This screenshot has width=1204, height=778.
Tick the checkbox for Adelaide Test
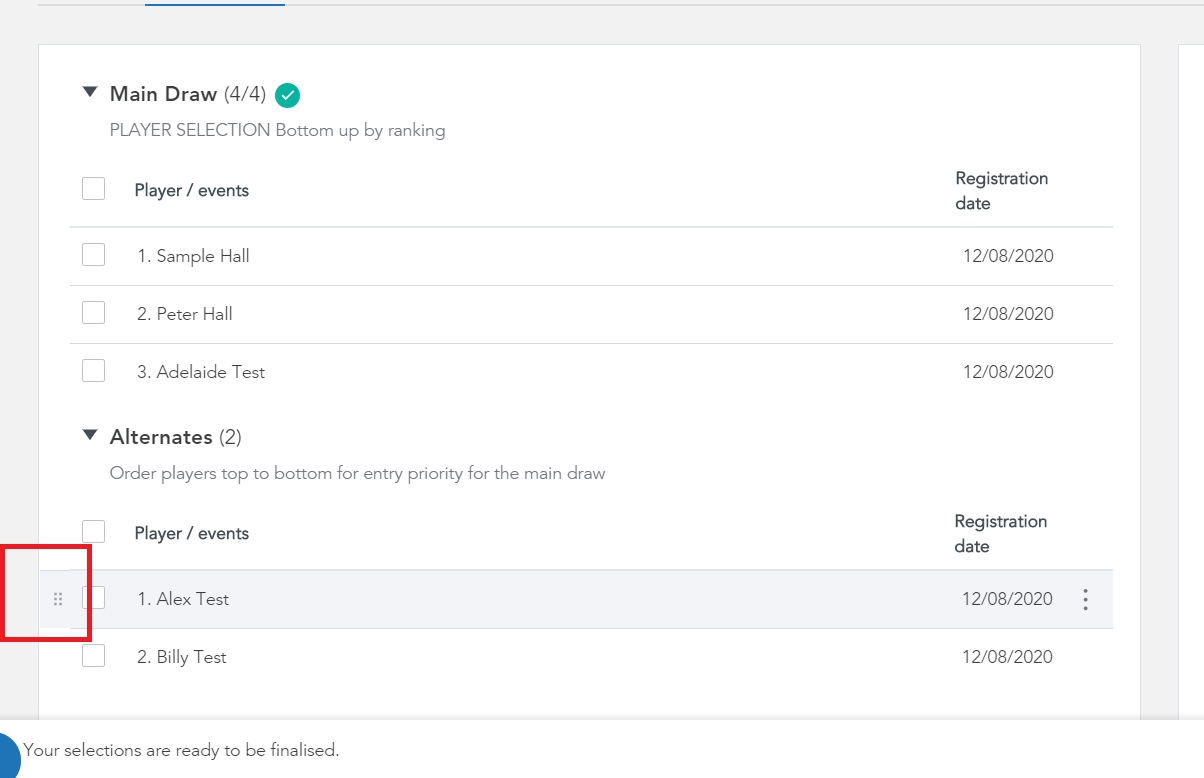[93, 371]
